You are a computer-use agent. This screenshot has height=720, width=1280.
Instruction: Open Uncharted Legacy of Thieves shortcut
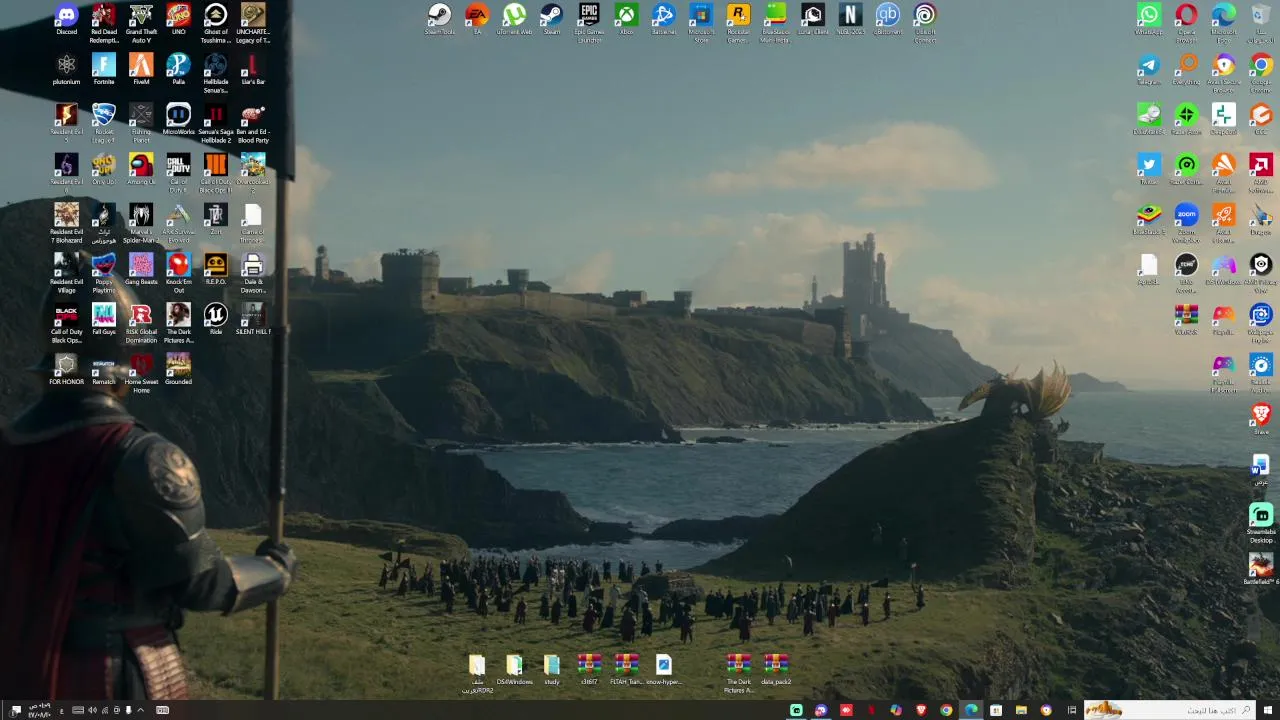pyautogui.click(x=253, y=23)
